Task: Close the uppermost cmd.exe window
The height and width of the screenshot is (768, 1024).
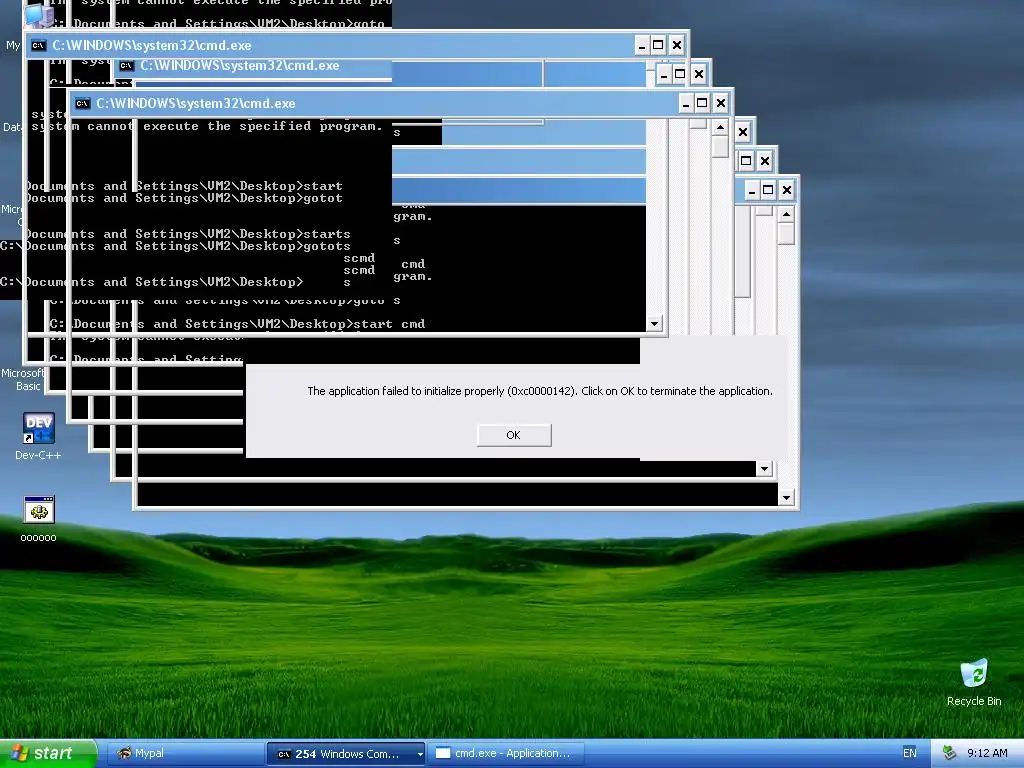Action: tap(677, 45)
